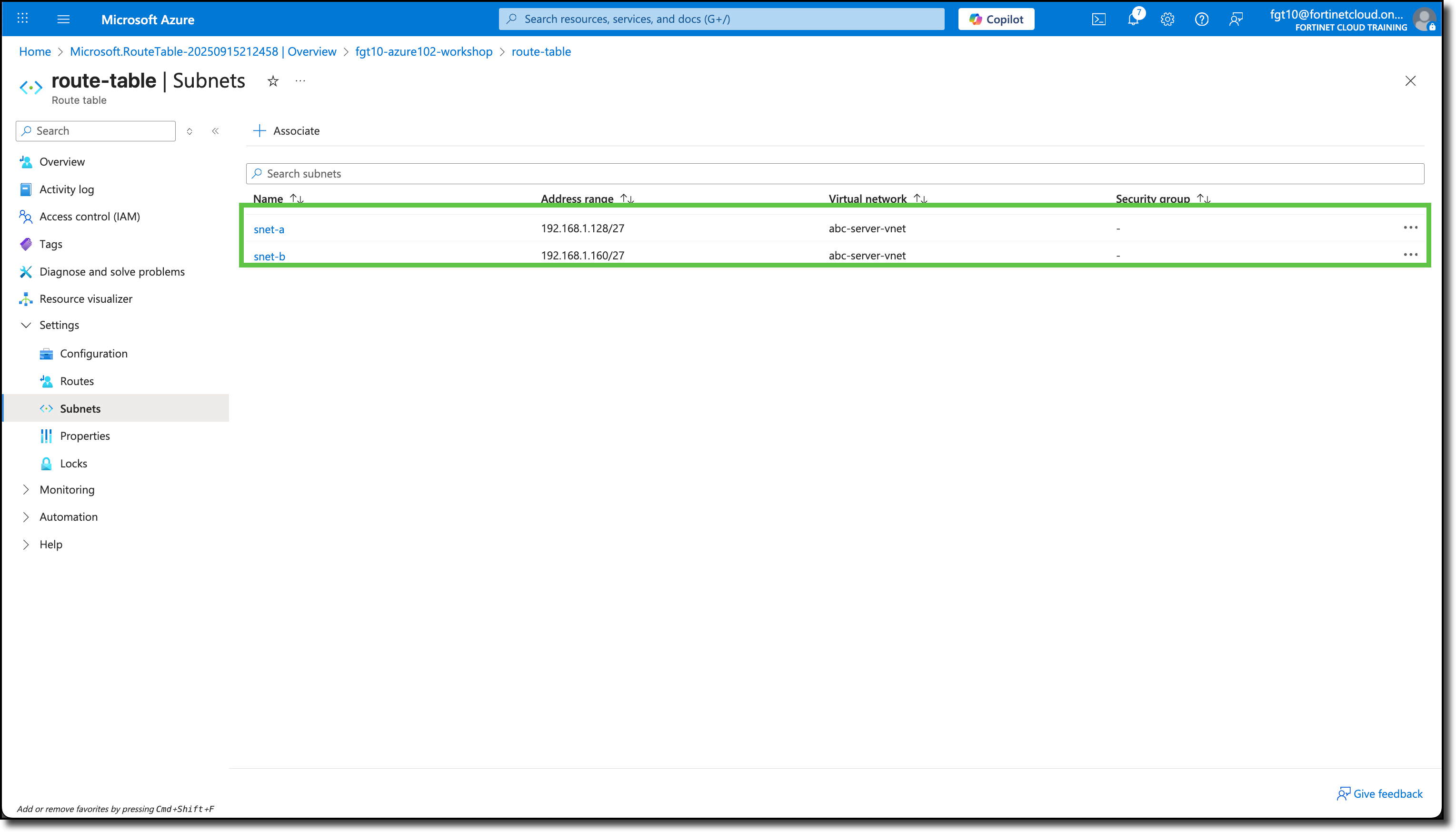The height and width of the screenshot is (832, 1456).
Task: Switch to the Routes settings page
Action: point(77,381)
